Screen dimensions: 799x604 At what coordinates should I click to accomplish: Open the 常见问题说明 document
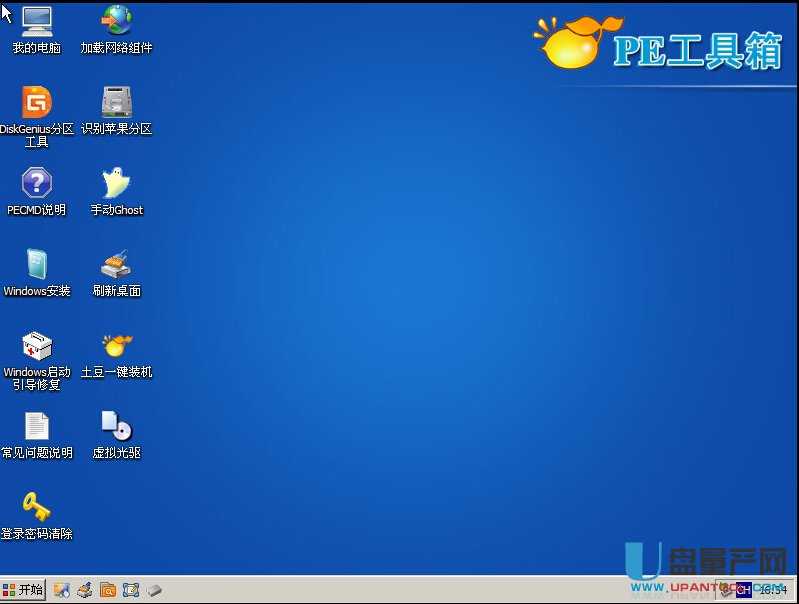(36, 427)
